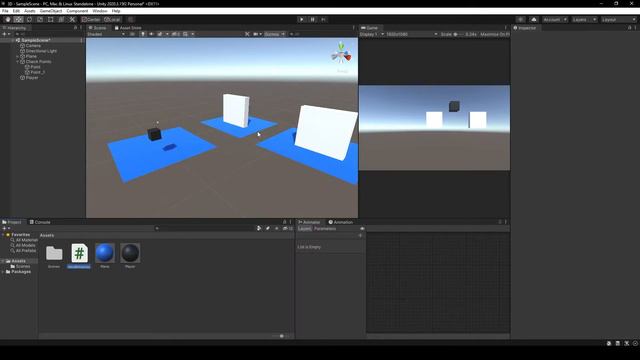The image size is (640, 360).
Task: Open component editor tools cross icon
Action: pyautogui.click(x=247, y=34)
